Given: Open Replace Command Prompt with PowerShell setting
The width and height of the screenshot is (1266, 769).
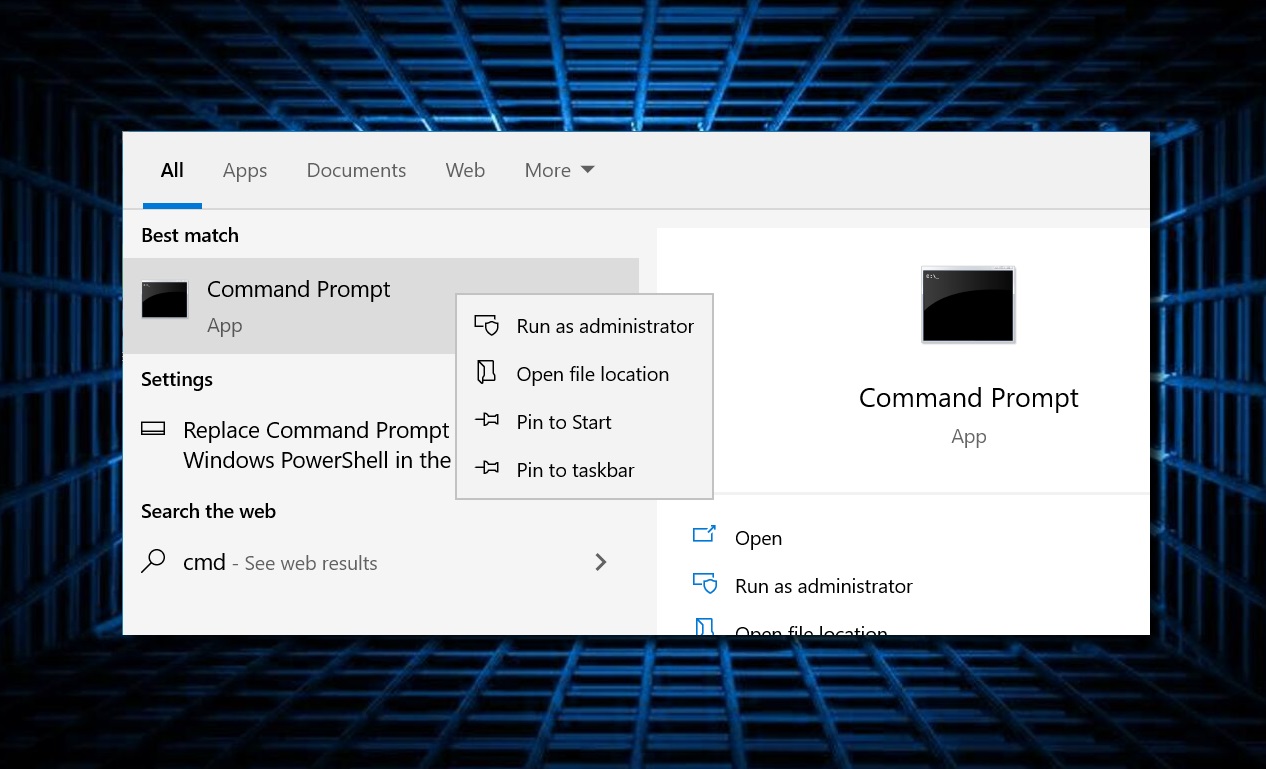Looking at the screenshot, I should coord(317,445).
